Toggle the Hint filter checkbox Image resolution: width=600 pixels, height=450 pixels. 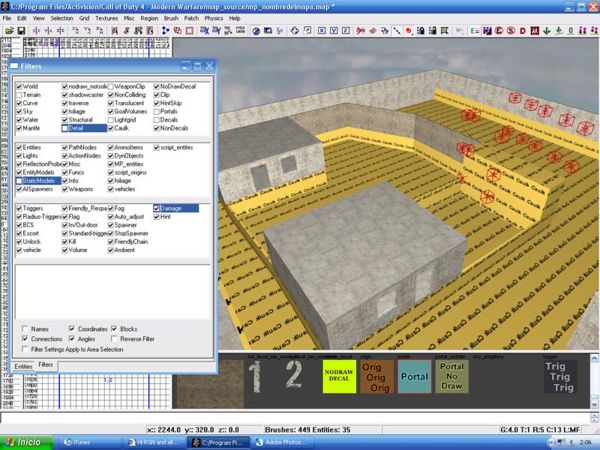[157, 217]
